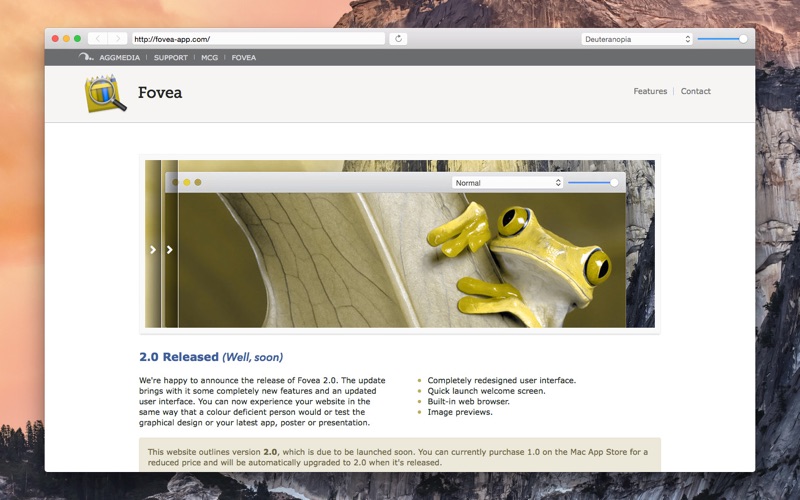Open the MCG navigation item
Image resolution: width=800 pixels, height=500 pixels.
click(x=209, y=58)
